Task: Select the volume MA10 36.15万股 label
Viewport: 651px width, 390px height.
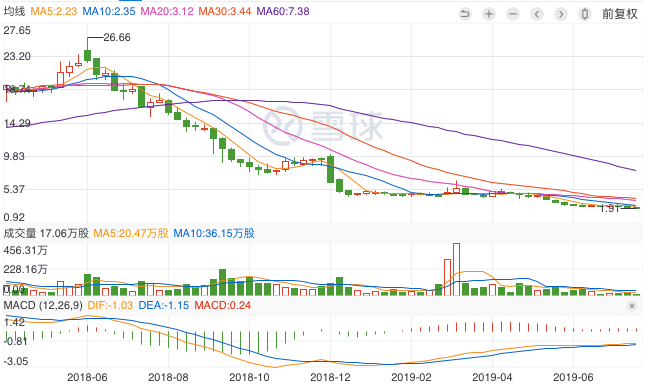Action: (214, 233)
